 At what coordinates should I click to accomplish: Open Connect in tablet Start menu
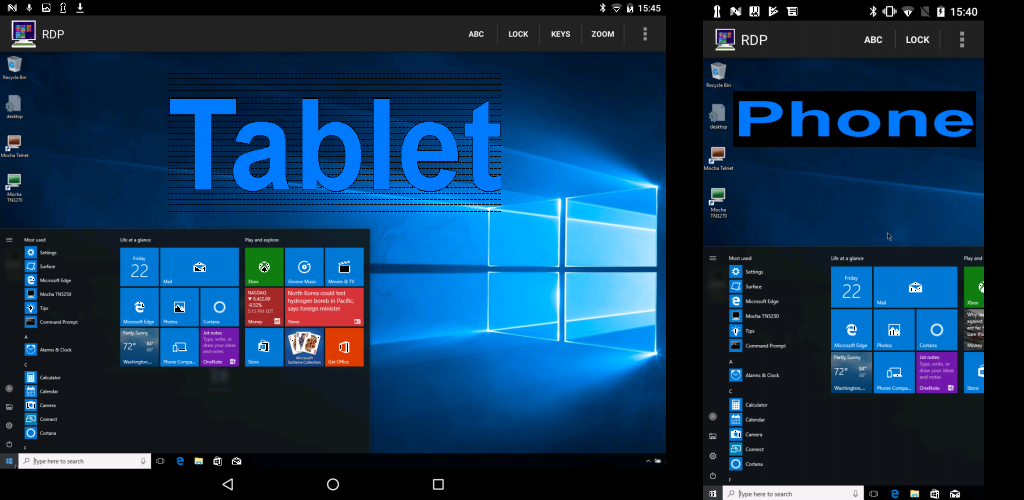pos(41,419)
